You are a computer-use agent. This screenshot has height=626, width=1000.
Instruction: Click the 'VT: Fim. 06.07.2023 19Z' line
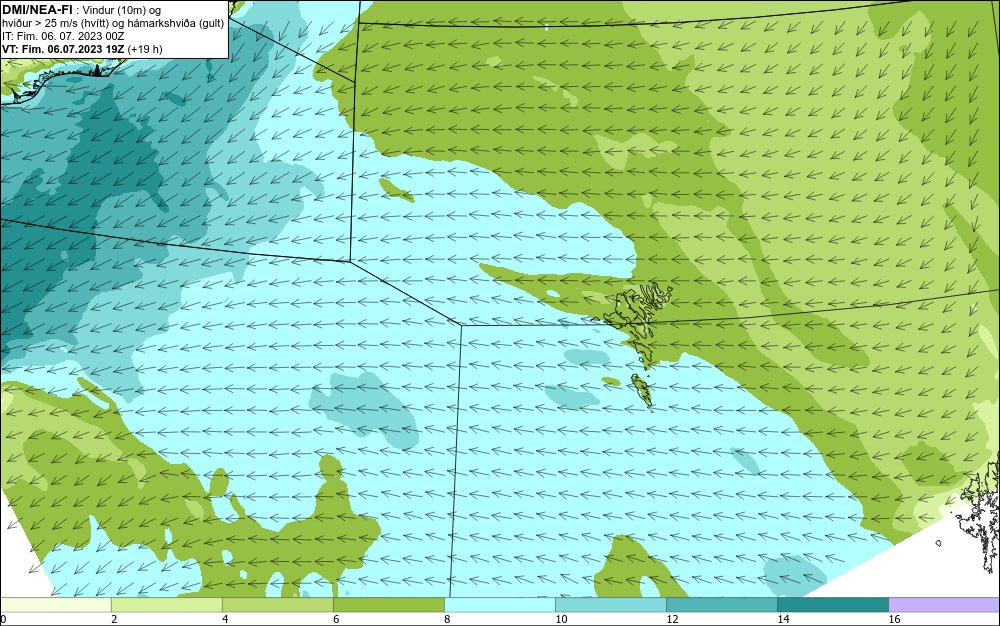(64, 49)
